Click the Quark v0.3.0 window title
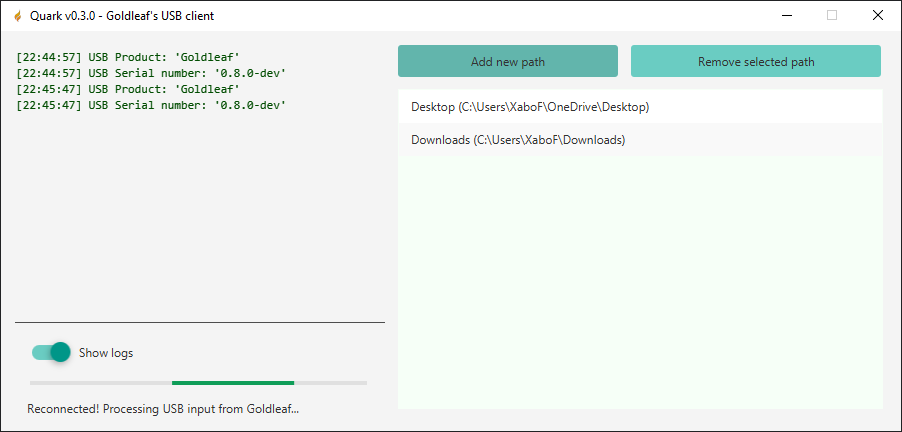The width and height of the screenshot is (902, 432). tap(122, 16)
